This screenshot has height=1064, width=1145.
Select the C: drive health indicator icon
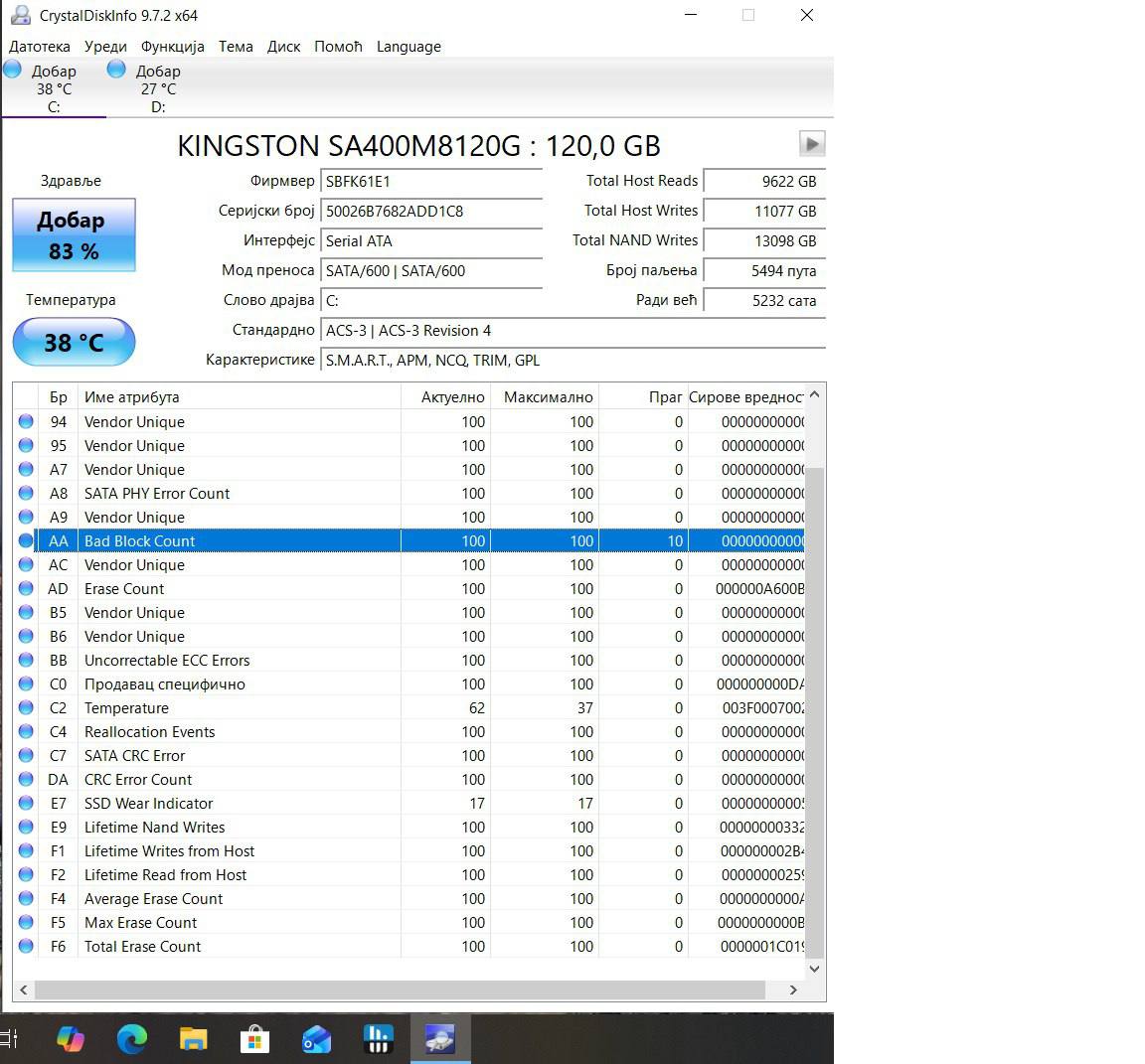pyautogui.click(x=12, y=69)
